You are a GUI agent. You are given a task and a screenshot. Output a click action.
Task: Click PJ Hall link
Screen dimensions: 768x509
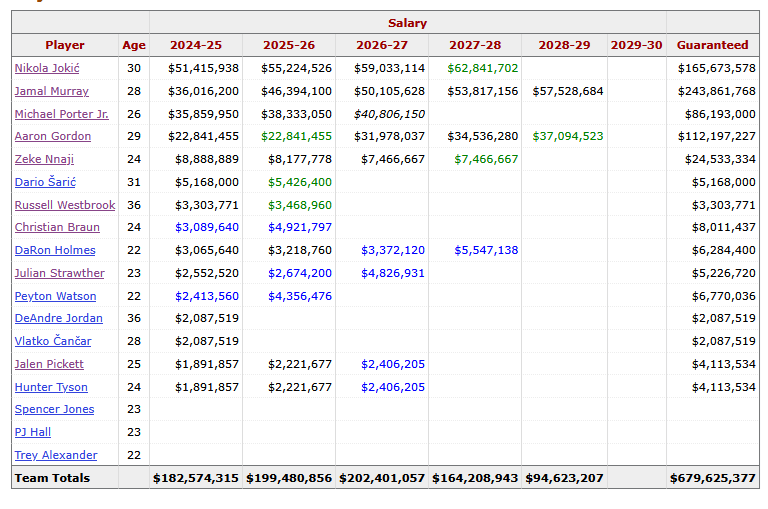[x=33, y=433]
